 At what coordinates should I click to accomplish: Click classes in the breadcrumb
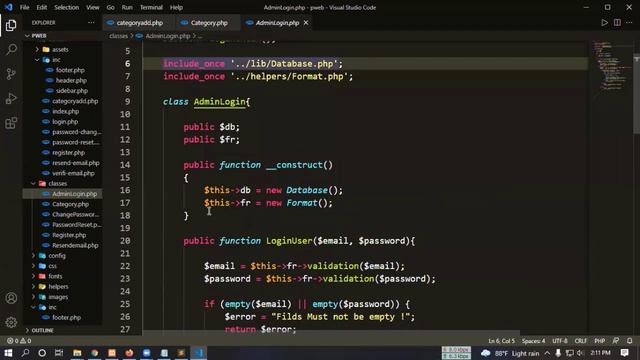pos(118,36)
